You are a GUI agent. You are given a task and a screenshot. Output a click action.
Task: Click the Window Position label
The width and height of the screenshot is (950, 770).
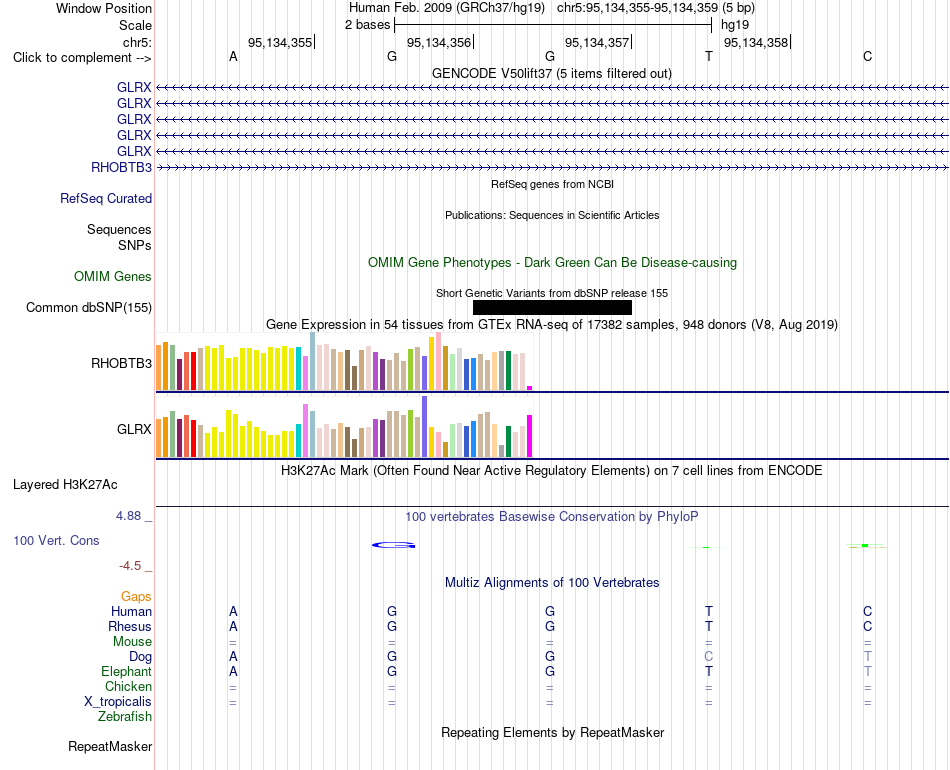coord(104,8)
